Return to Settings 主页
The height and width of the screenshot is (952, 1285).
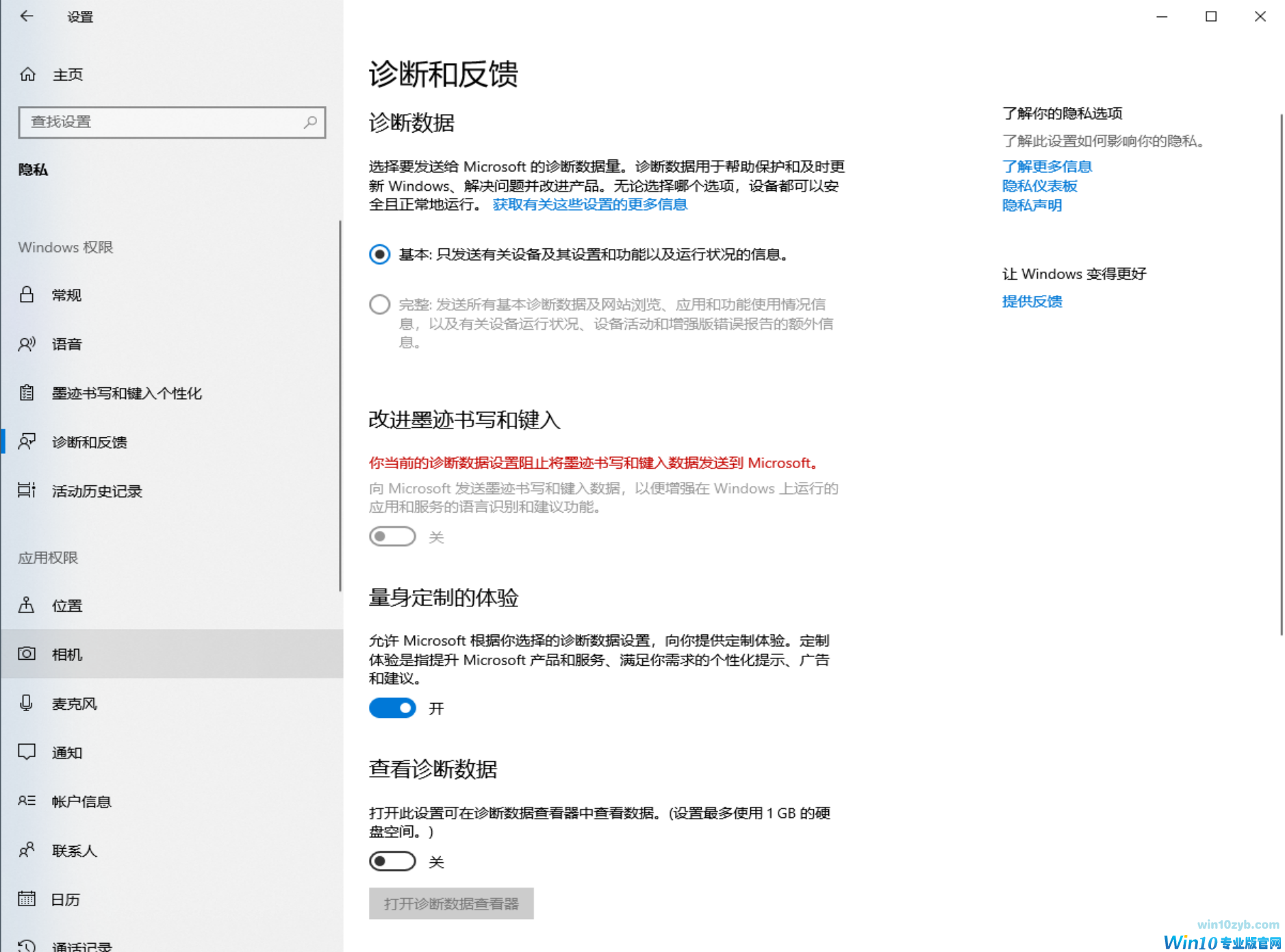68,74
